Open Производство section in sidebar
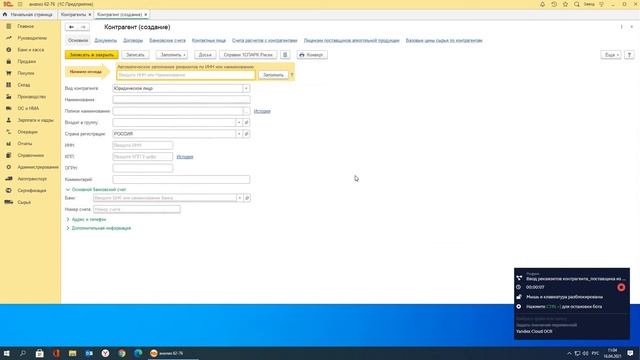640x360 pixels. (31, 97)
